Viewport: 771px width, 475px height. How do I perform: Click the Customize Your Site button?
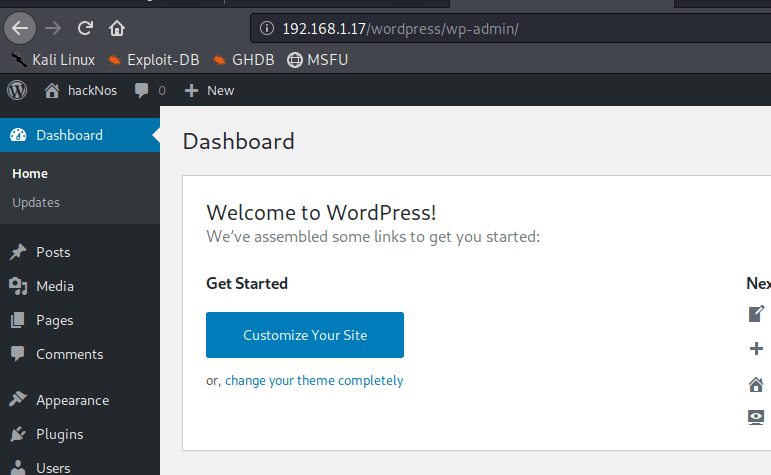click(305, 335)
